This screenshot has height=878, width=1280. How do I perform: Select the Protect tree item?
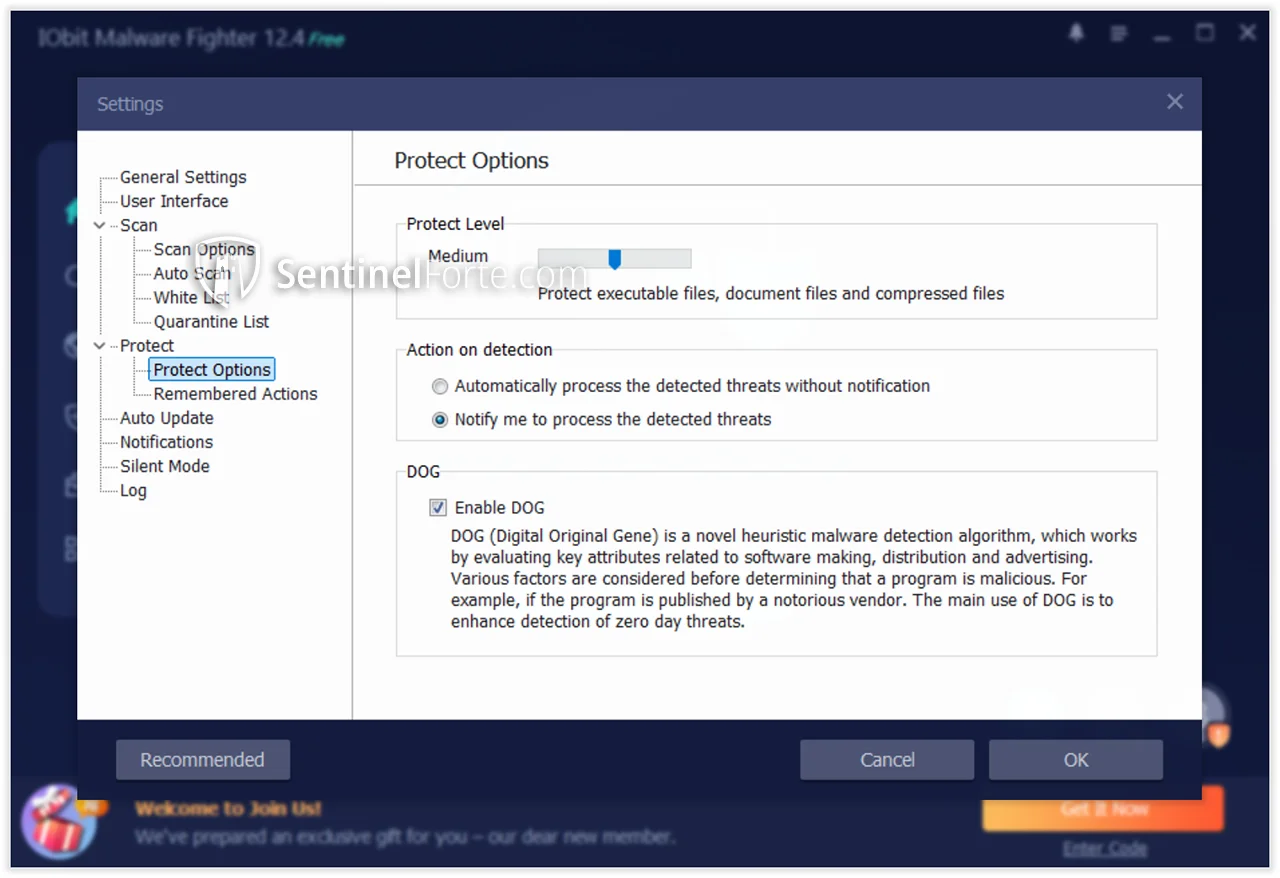pos(147,345)
